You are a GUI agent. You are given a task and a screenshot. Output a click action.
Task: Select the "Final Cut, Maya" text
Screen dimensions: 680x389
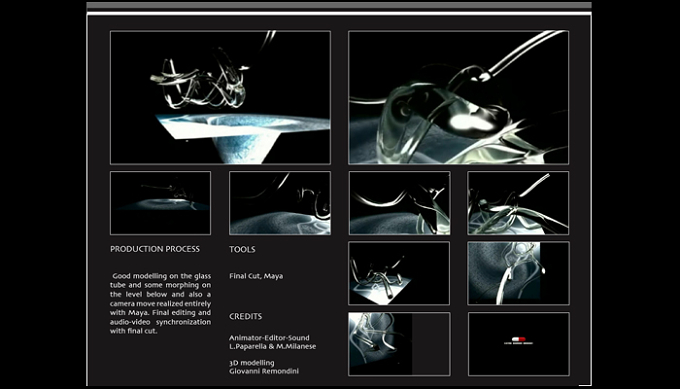(x=256, y=276)
